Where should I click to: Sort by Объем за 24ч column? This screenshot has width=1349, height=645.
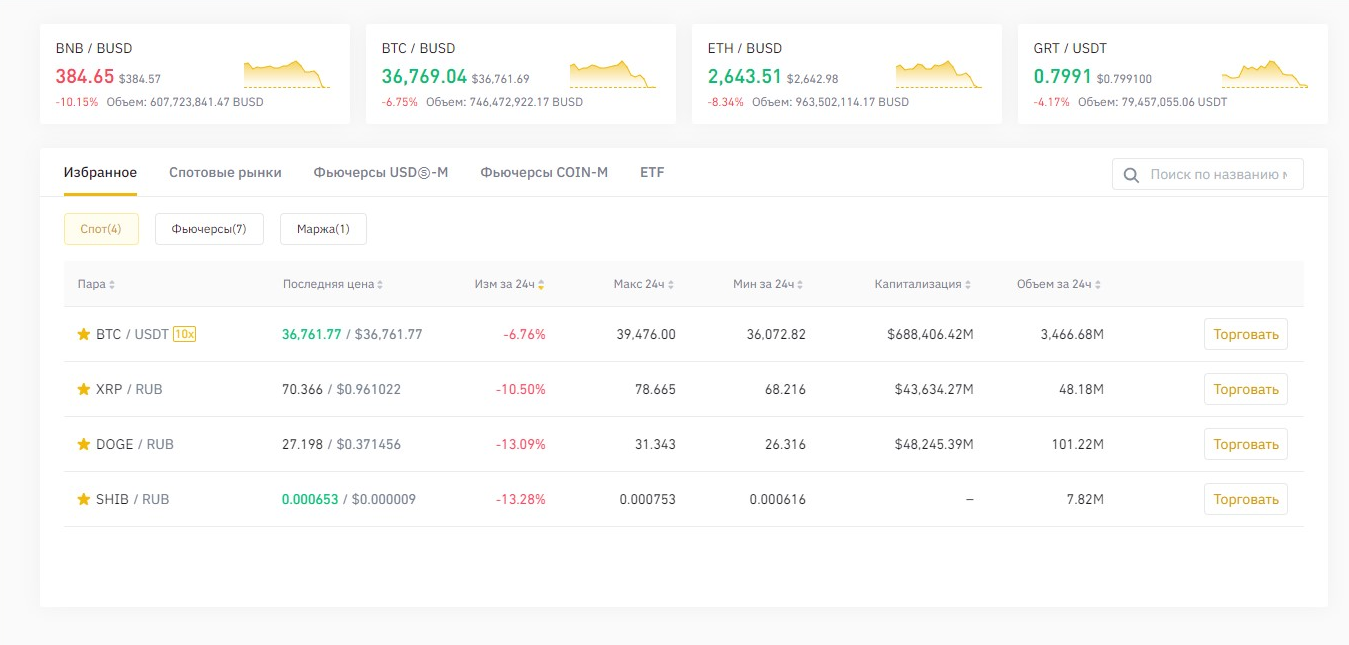click(1060, 284)
